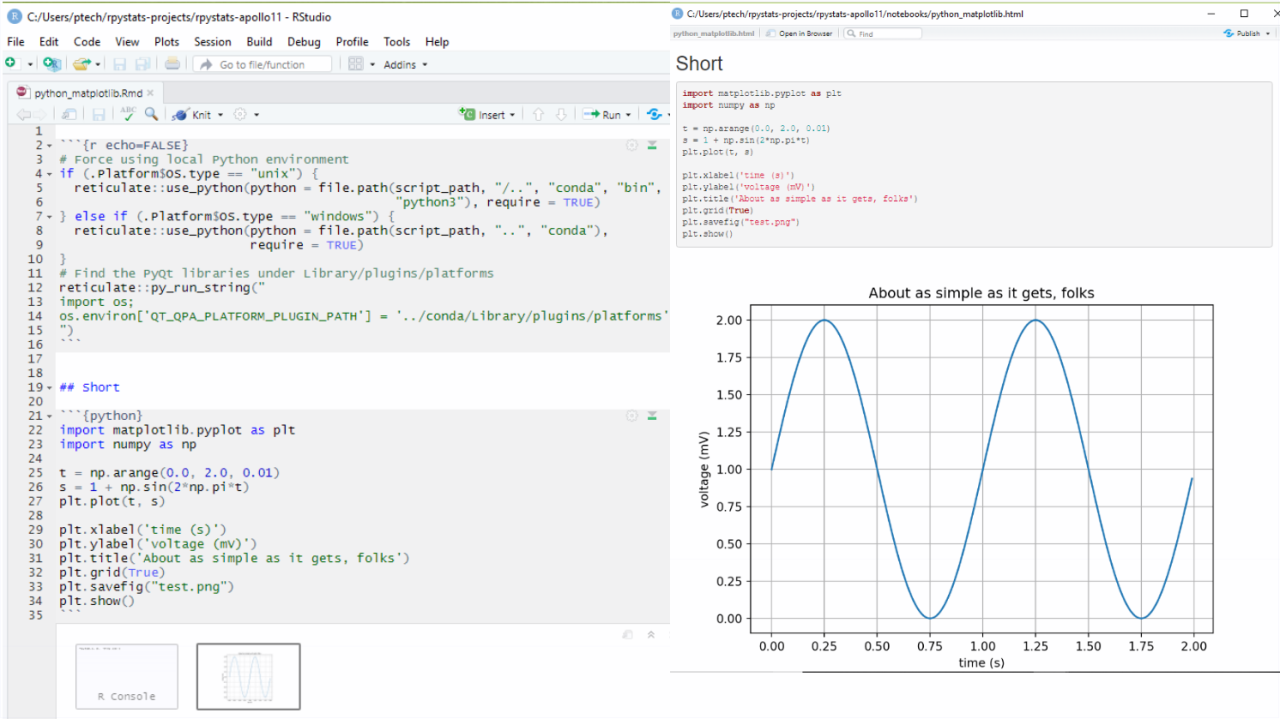Focus the Go to file/function field

(x=262, y=64)
